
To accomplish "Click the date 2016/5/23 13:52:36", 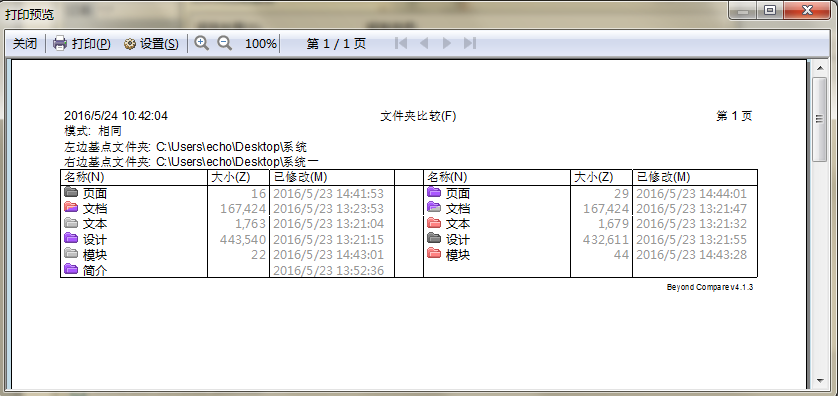I will 329,271.
